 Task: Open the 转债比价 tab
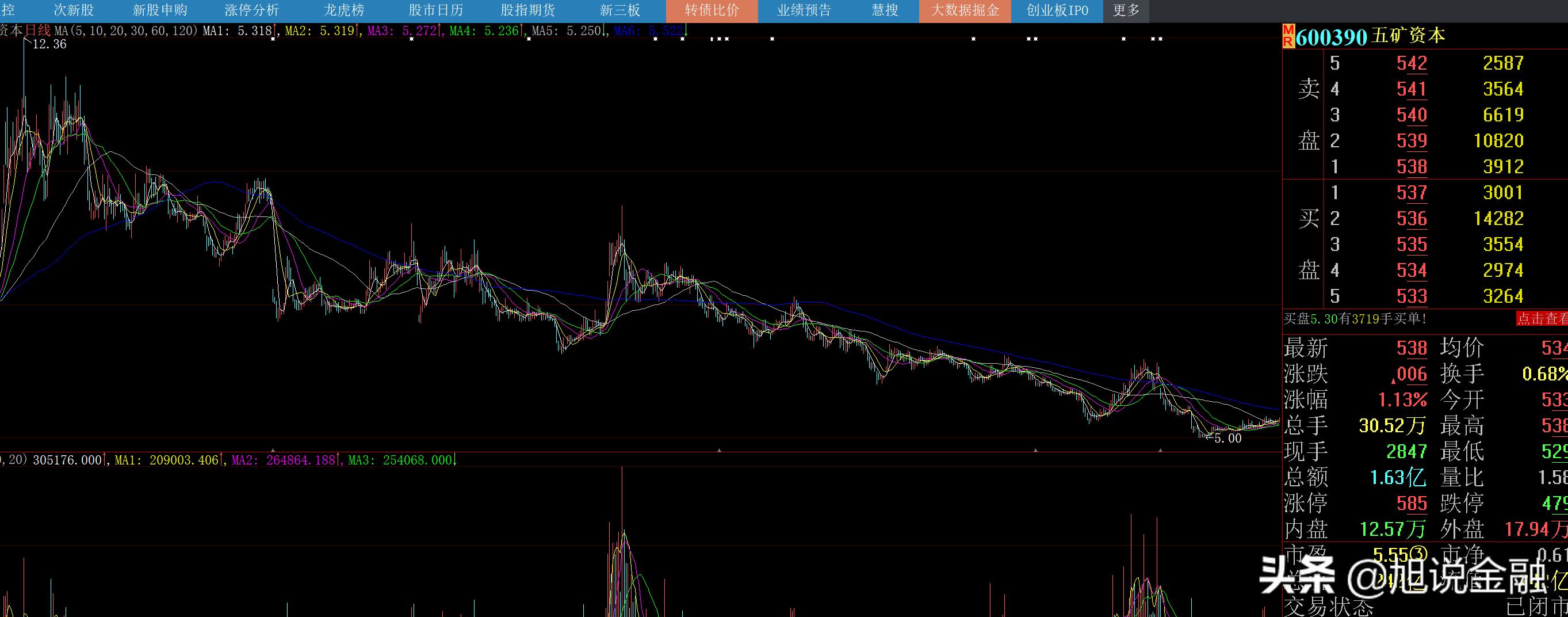click(712, 10)
